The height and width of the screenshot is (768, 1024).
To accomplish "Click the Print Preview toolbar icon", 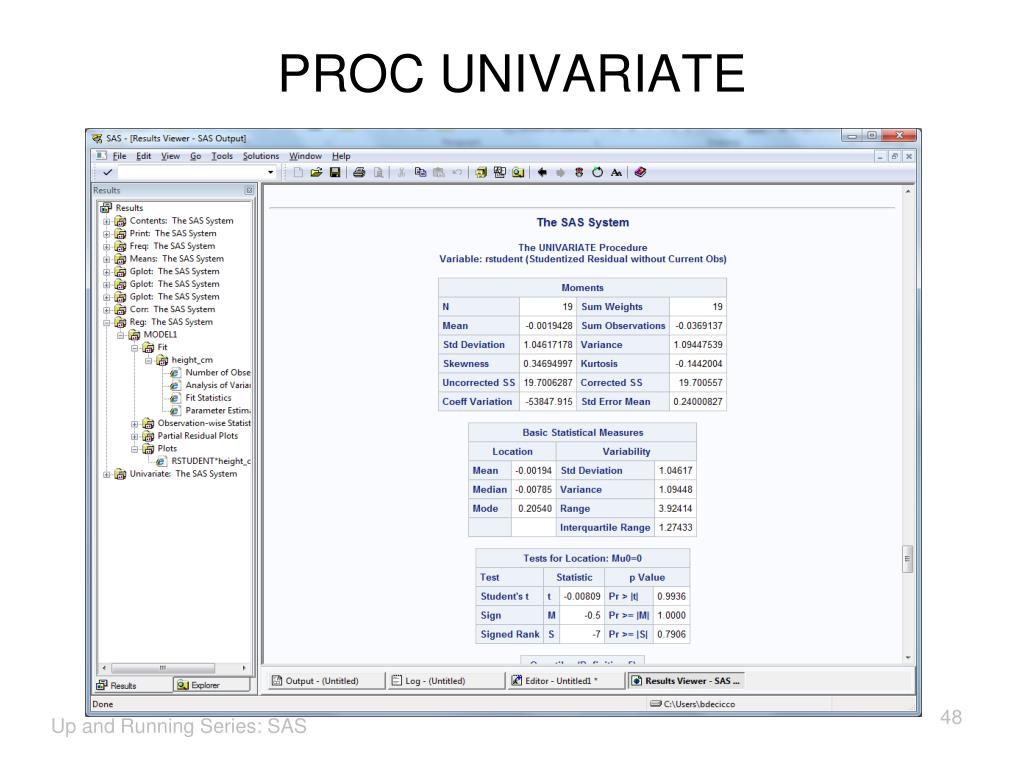I will (377, 172).
